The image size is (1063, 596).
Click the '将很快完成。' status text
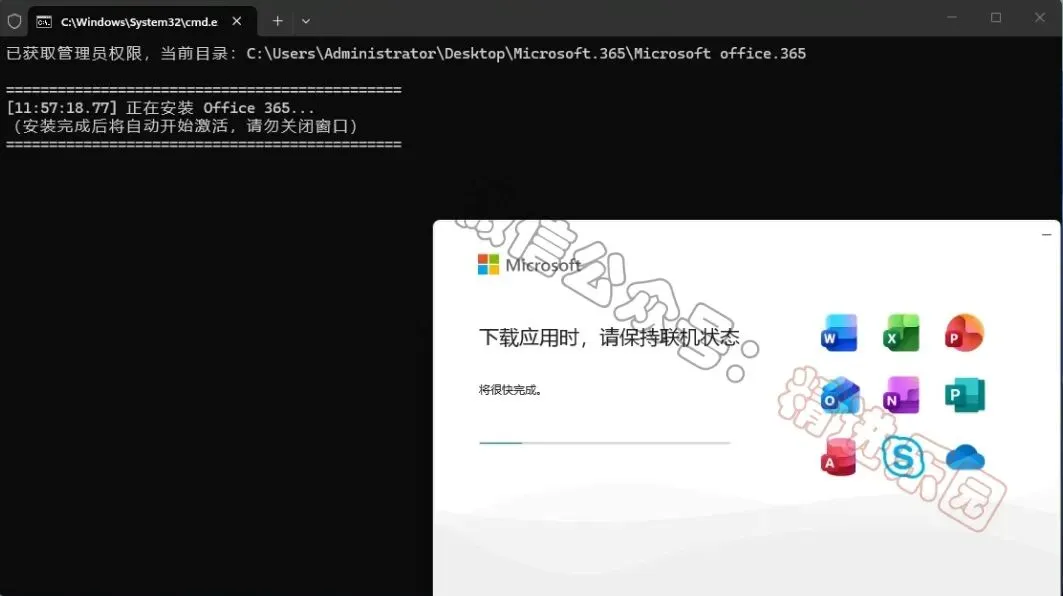(x=510, y=390)
